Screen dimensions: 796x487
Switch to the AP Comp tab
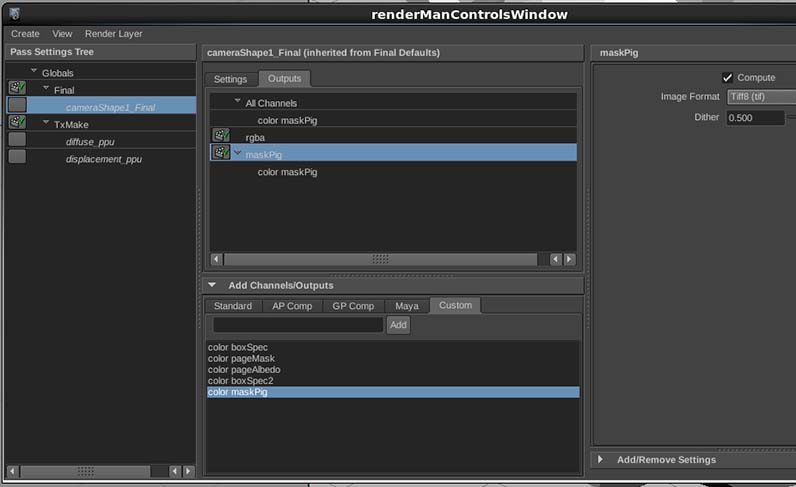(292, 306)
